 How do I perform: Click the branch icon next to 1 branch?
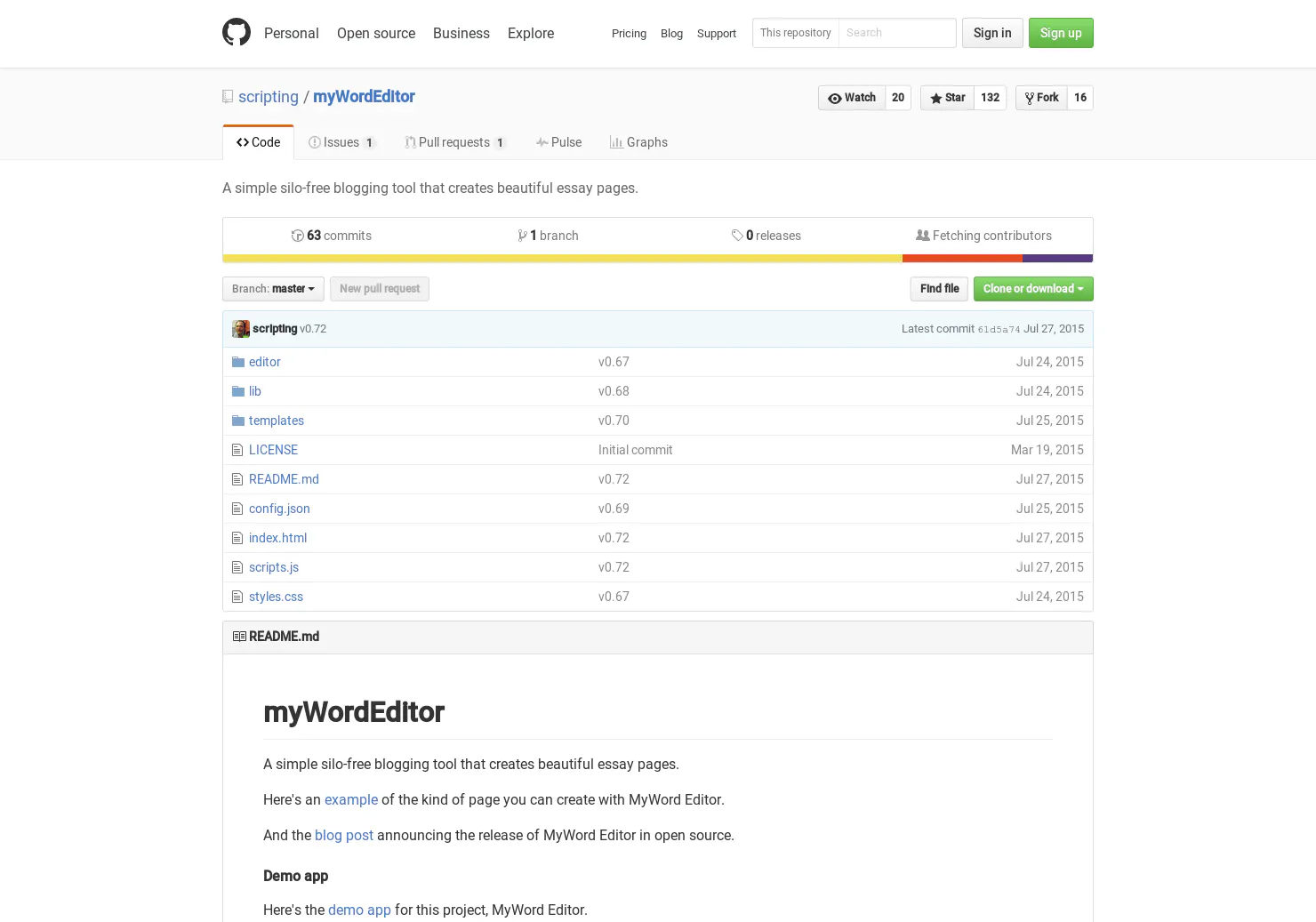[x=522, y=236]
